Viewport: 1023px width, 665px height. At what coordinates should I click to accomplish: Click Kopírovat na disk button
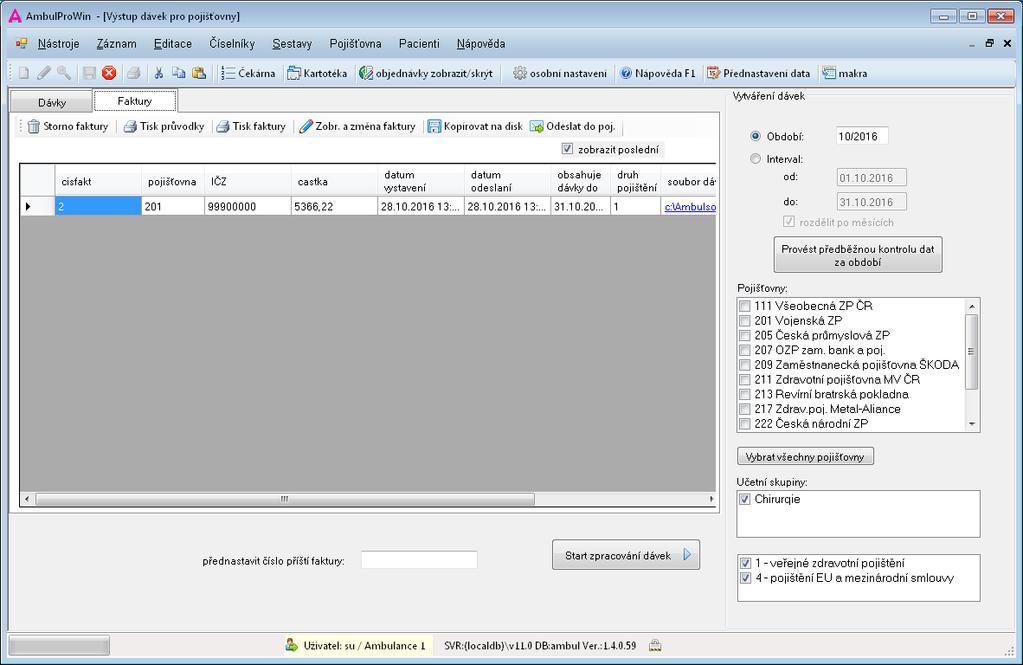pos(475,127)
